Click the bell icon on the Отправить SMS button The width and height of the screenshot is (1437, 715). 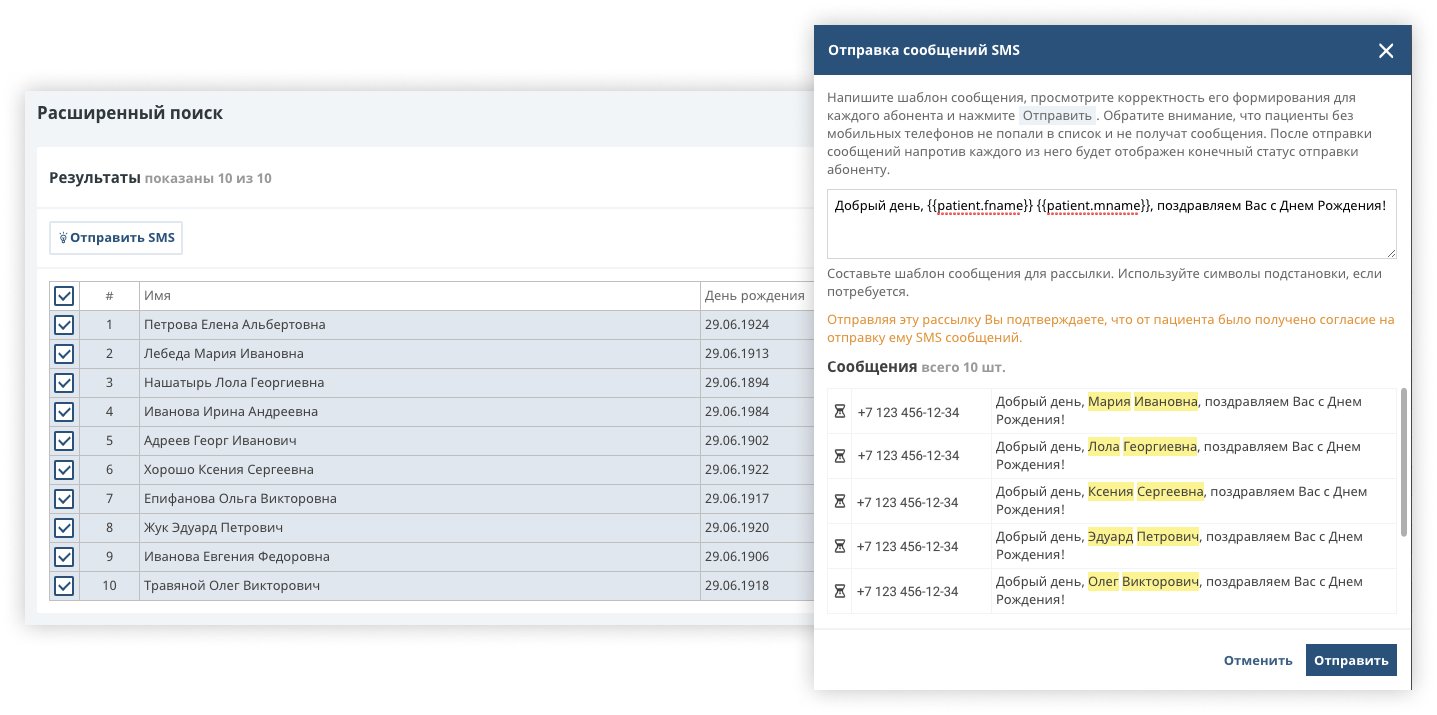[x=61, y=237]
